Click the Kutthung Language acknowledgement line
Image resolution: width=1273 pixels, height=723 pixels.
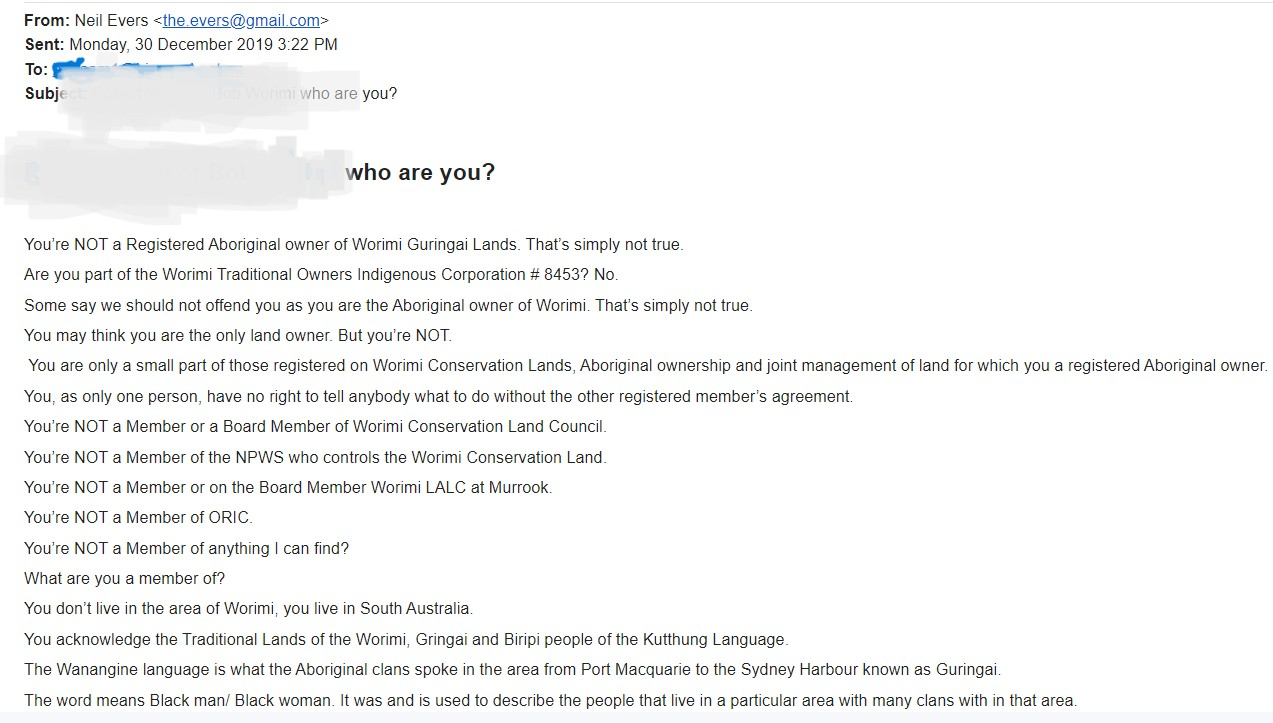coord(406,639)
